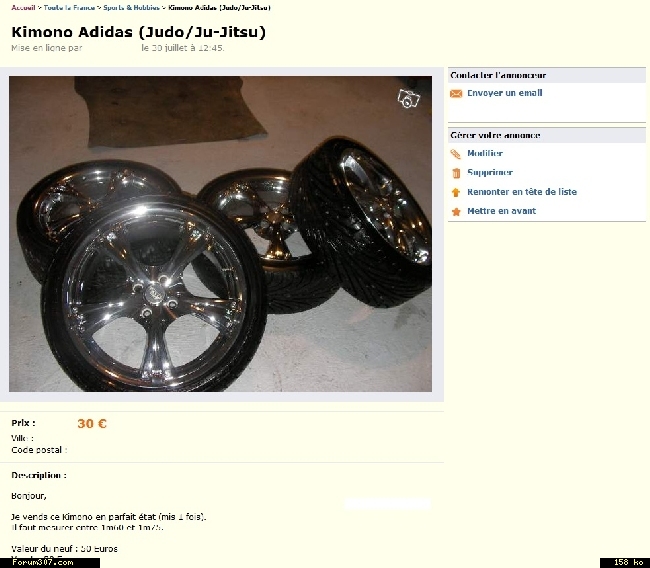Viewport: 650px width, 568px height.
Task: Click the orange up-arrow Remonter icon
Action: pyautogui.click(x=456, y=192)
